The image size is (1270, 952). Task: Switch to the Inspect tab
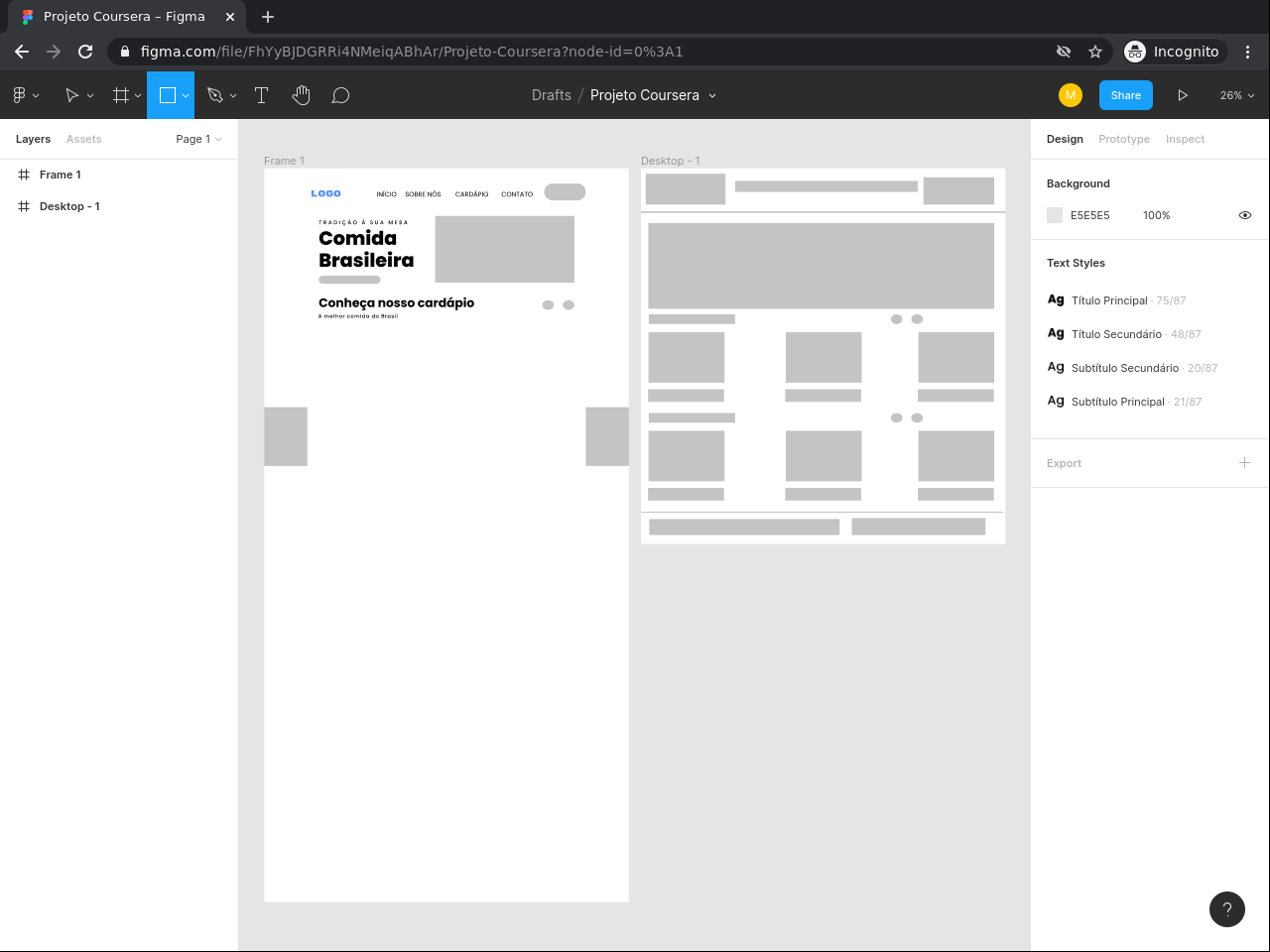click(1185, 139)
